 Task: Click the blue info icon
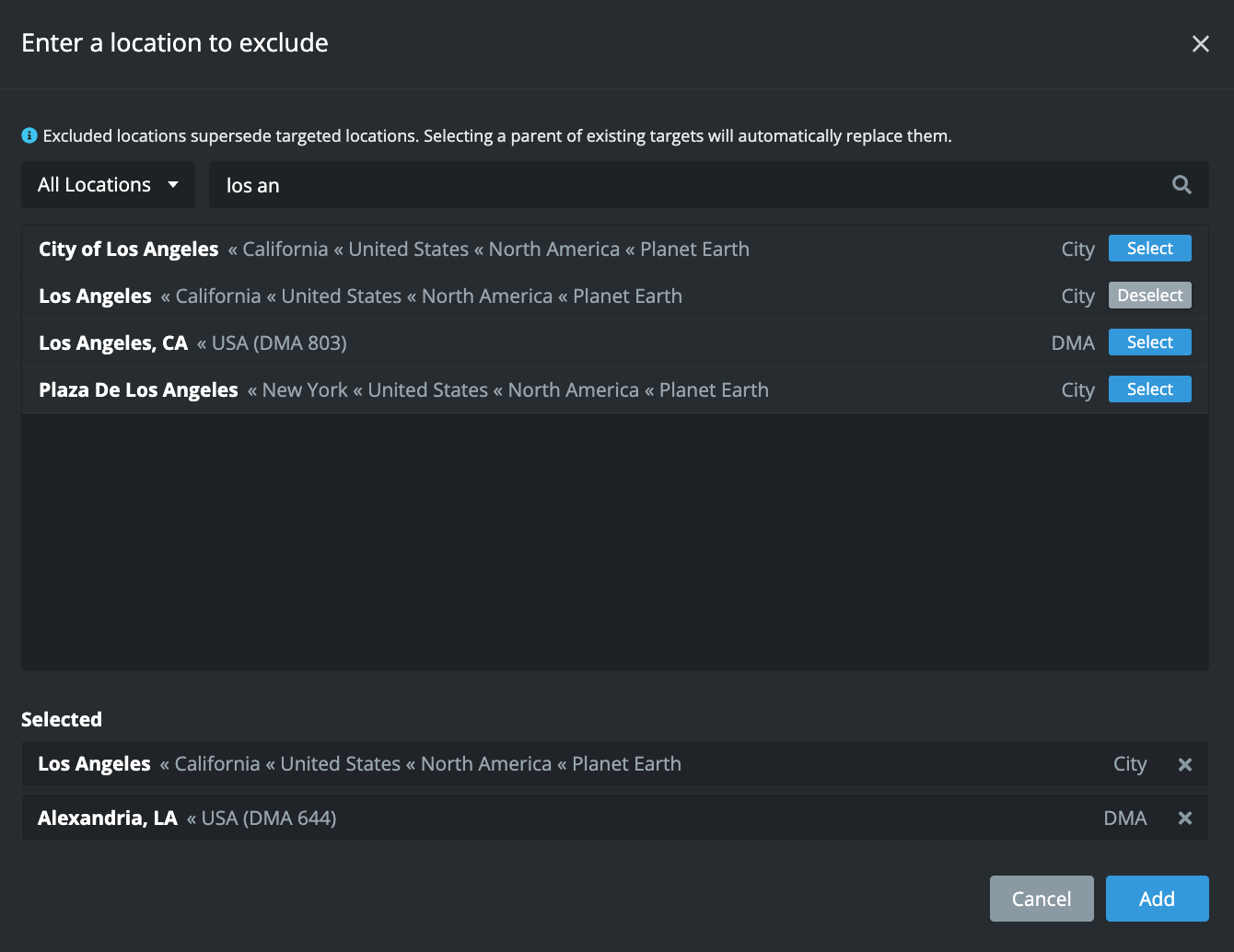(29, 135)
